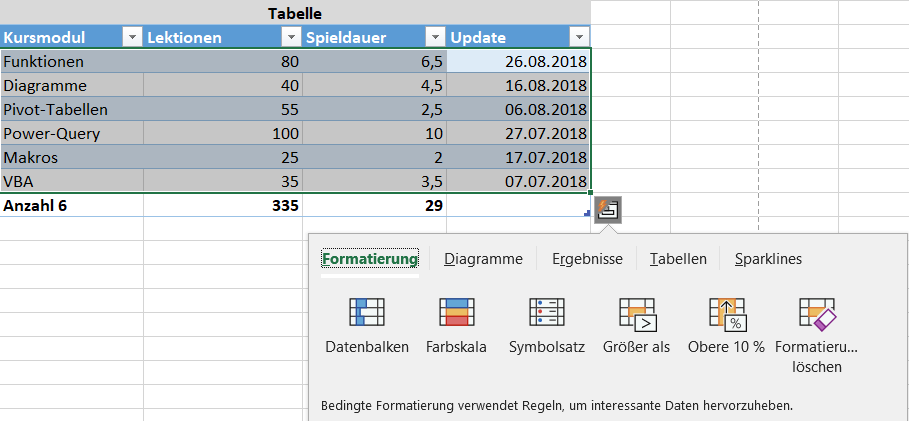
Task: Click the date cell 26.08.2018
Action: tap(518, 62)
